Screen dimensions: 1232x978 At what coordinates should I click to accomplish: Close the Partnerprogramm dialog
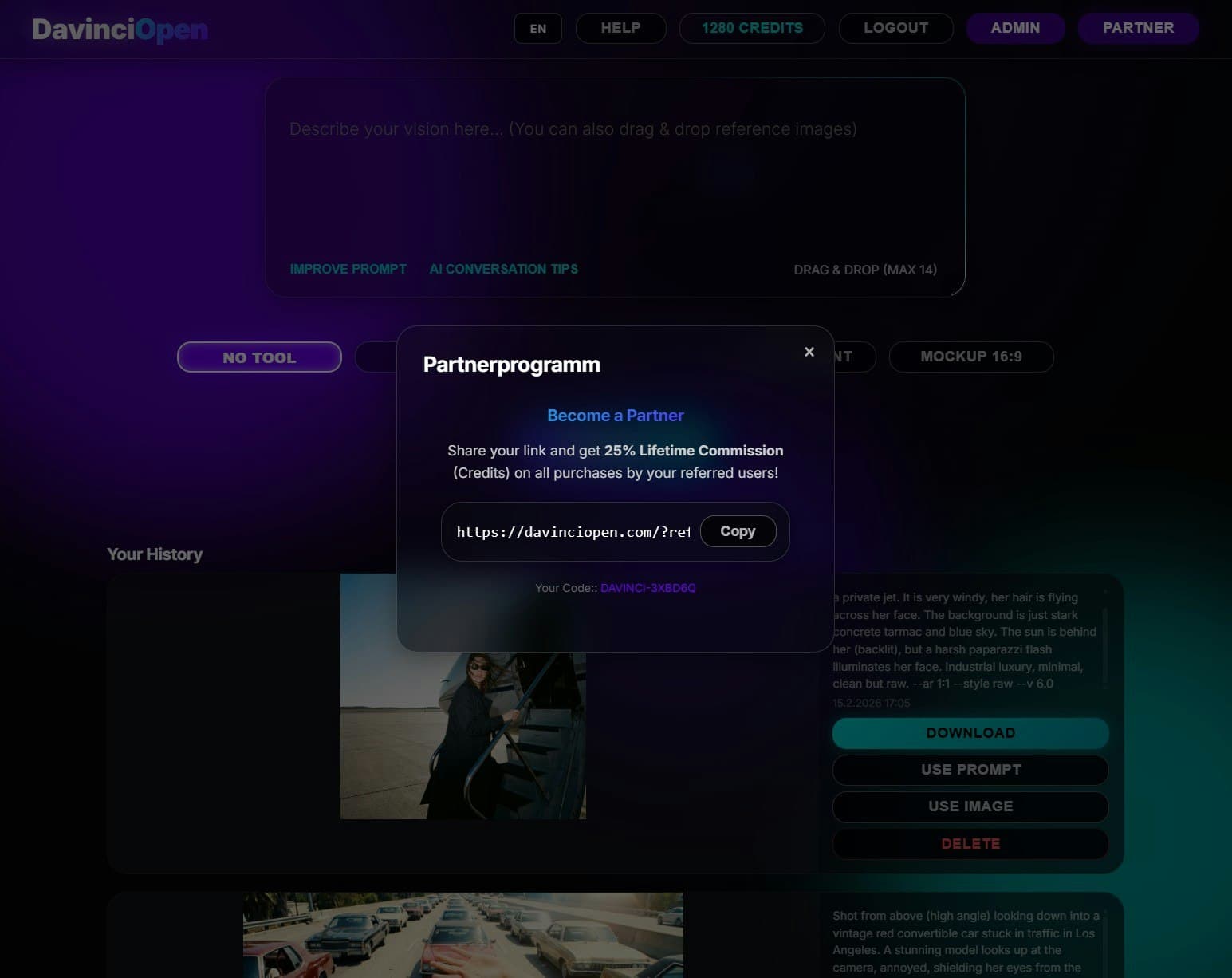point(809,351)
